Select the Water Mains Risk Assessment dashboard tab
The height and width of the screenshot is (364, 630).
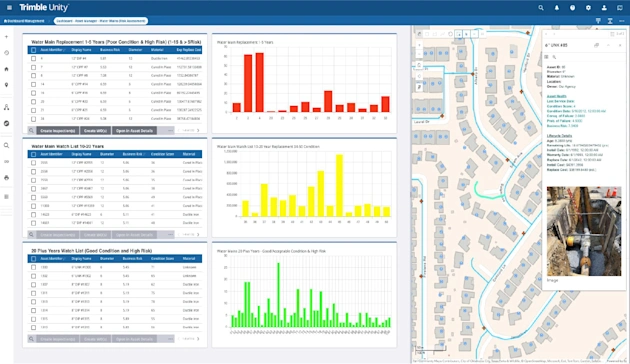[101, 21]
